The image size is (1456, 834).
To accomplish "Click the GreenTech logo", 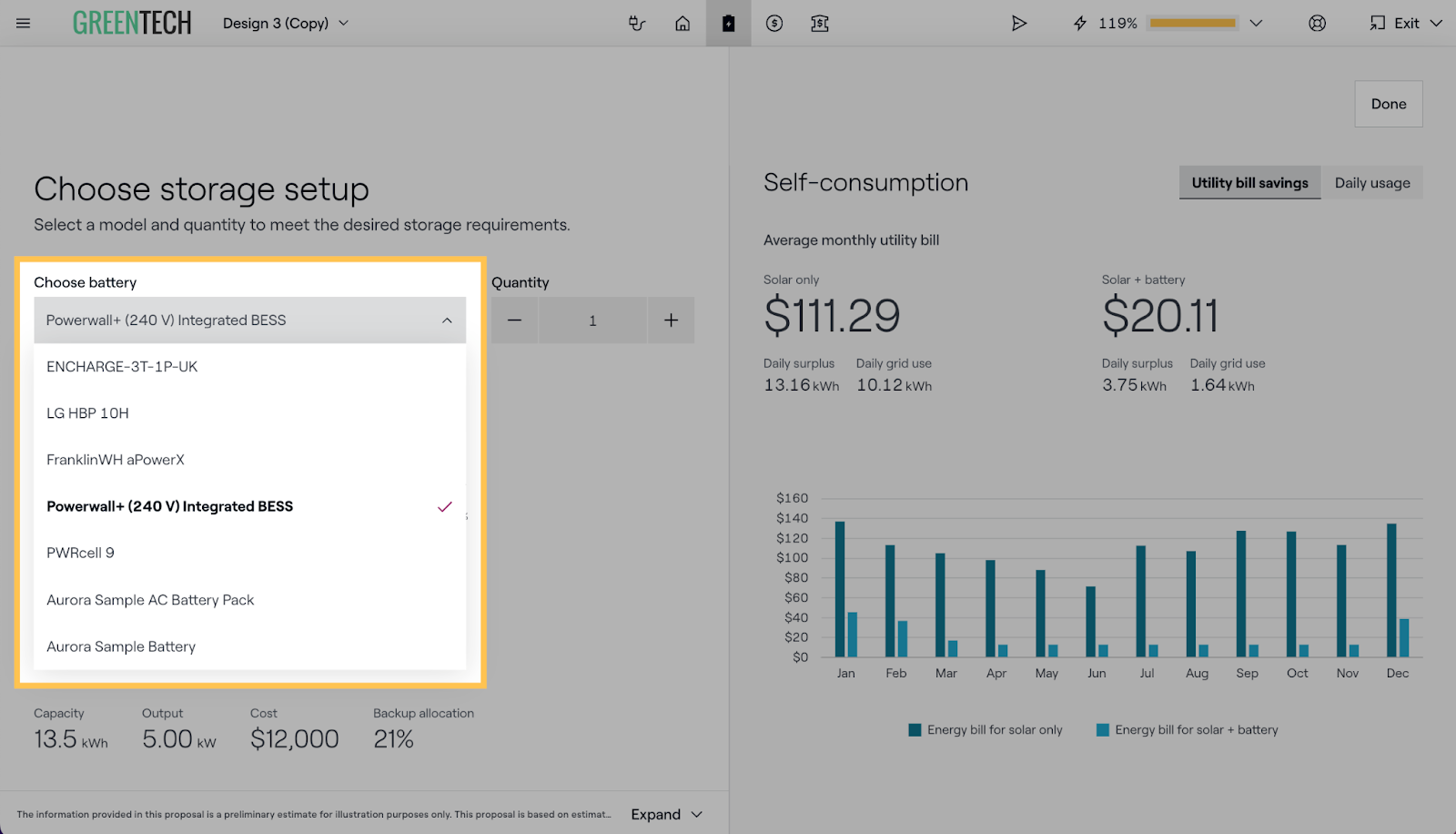I will pyautogui.click(x=132, y=23).
